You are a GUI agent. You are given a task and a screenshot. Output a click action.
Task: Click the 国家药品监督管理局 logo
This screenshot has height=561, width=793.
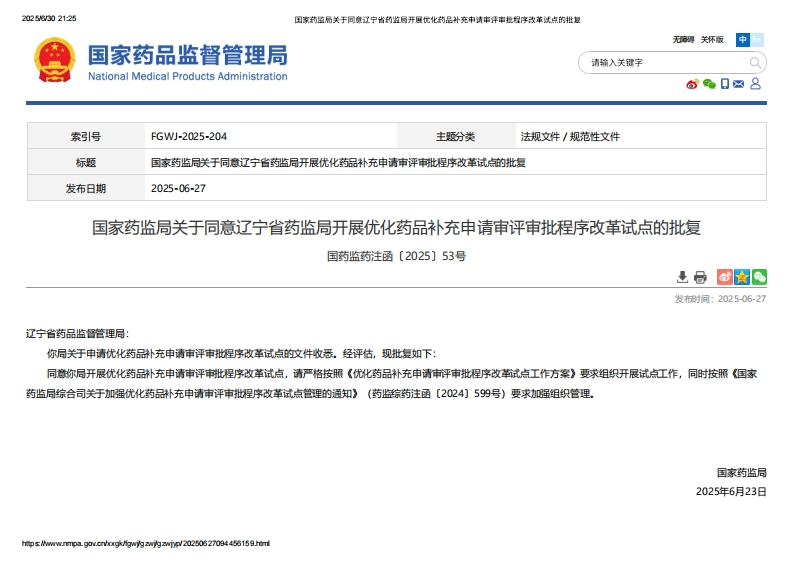160,61
